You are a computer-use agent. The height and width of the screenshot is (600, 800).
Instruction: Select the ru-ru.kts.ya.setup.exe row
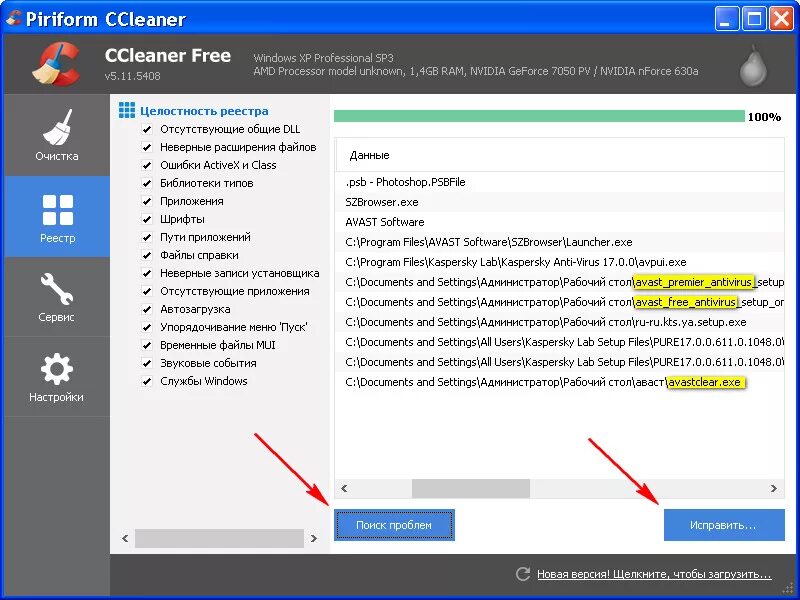pyautogui.click(x=560, y=322)
